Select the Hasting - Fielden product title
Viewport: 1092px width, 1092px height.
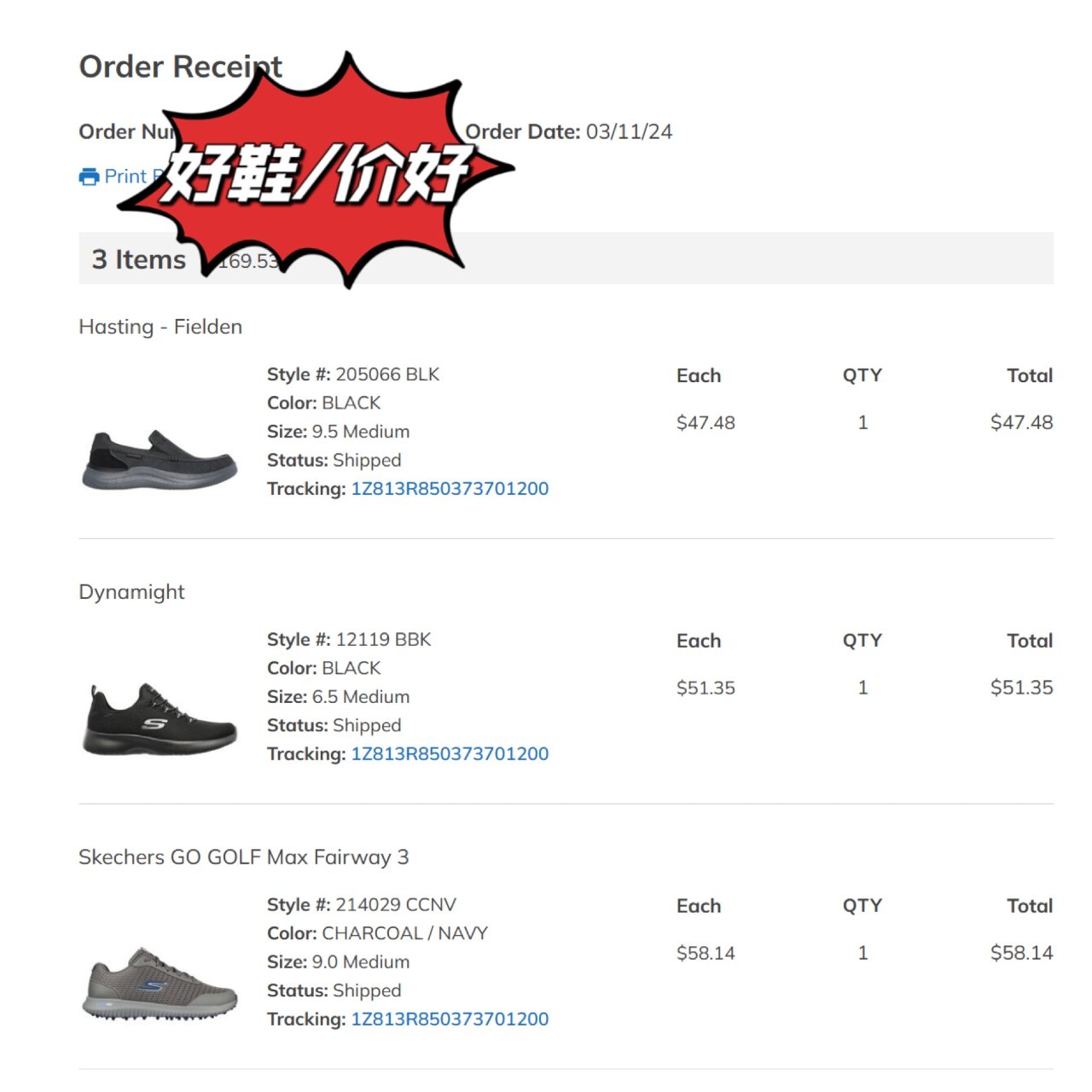coord(160,327)
